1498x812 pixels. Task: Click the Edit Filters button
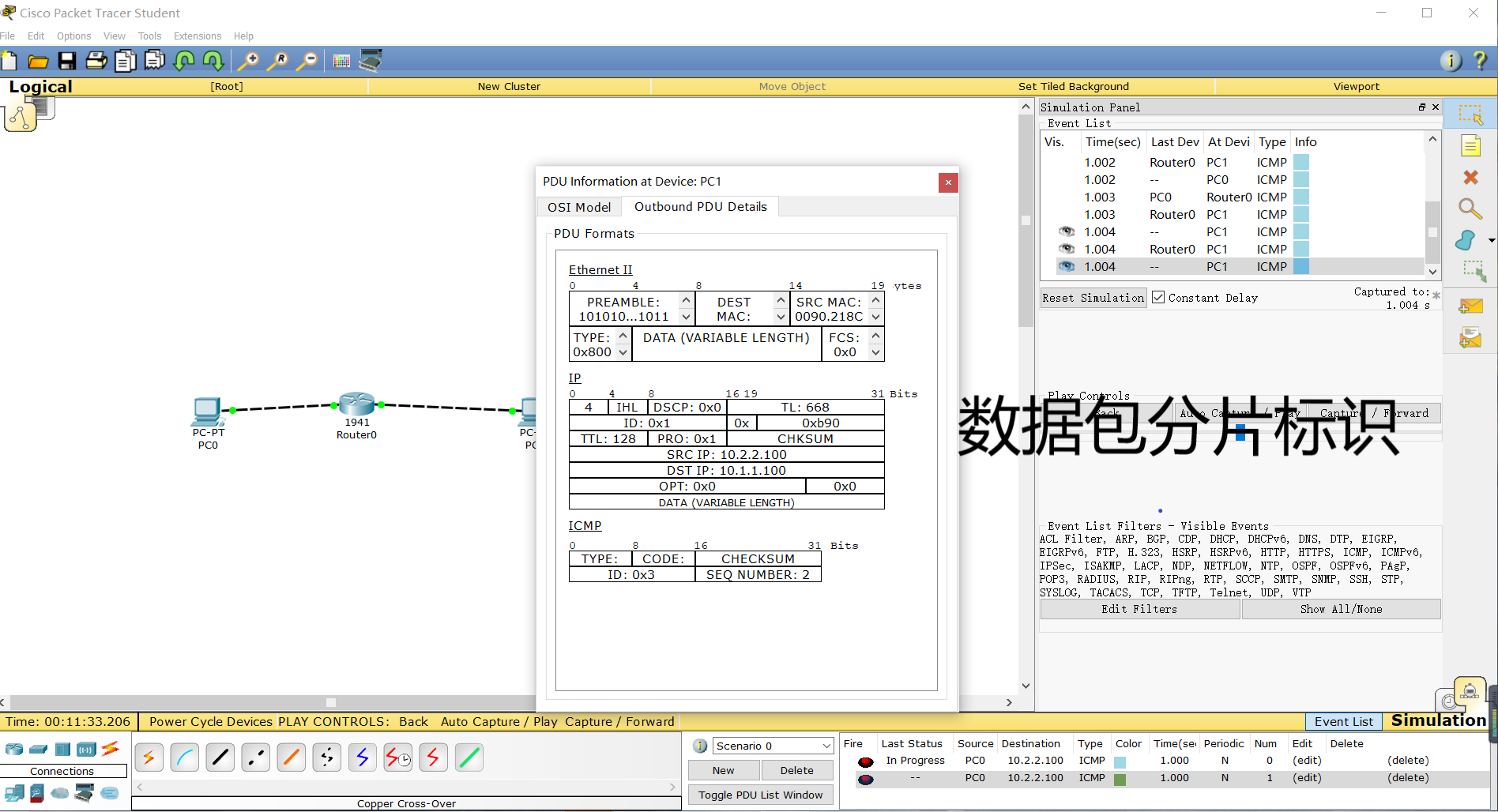point(1139,609)
